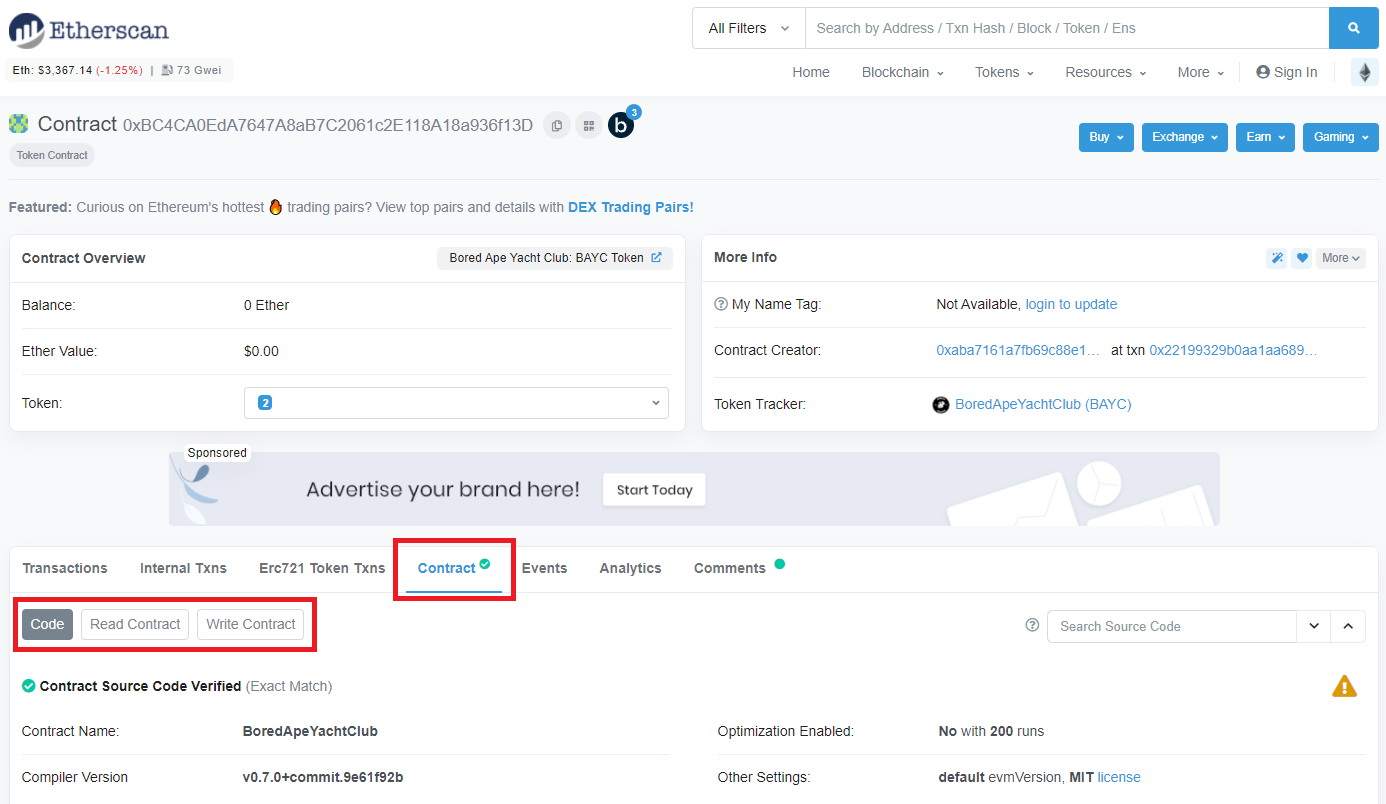Open BoredApeYachtClub (BAYC) token tracker link
Screen dimensions: 1386x804
point(1043,404)
